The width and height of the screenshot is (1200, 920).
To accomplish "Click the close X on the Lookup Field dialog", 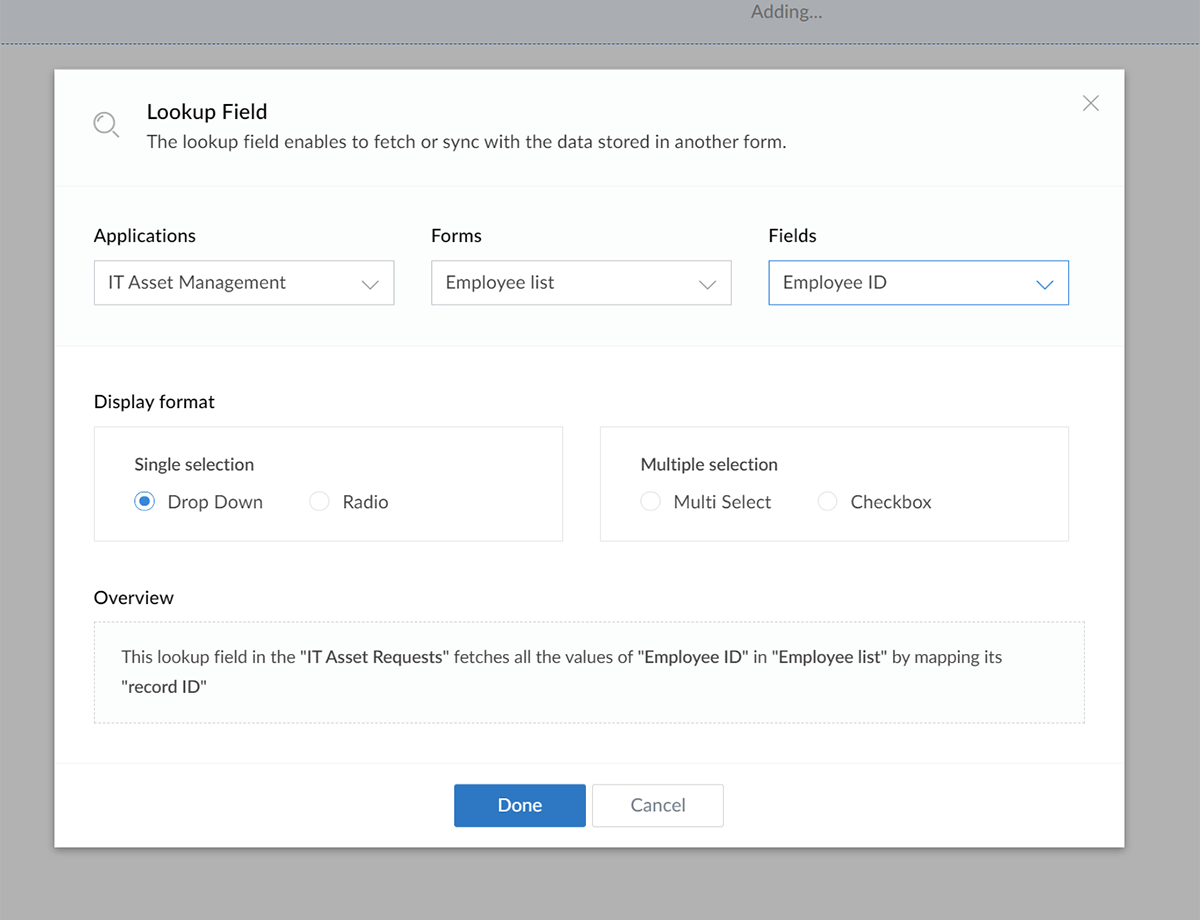I will 1090,103.
